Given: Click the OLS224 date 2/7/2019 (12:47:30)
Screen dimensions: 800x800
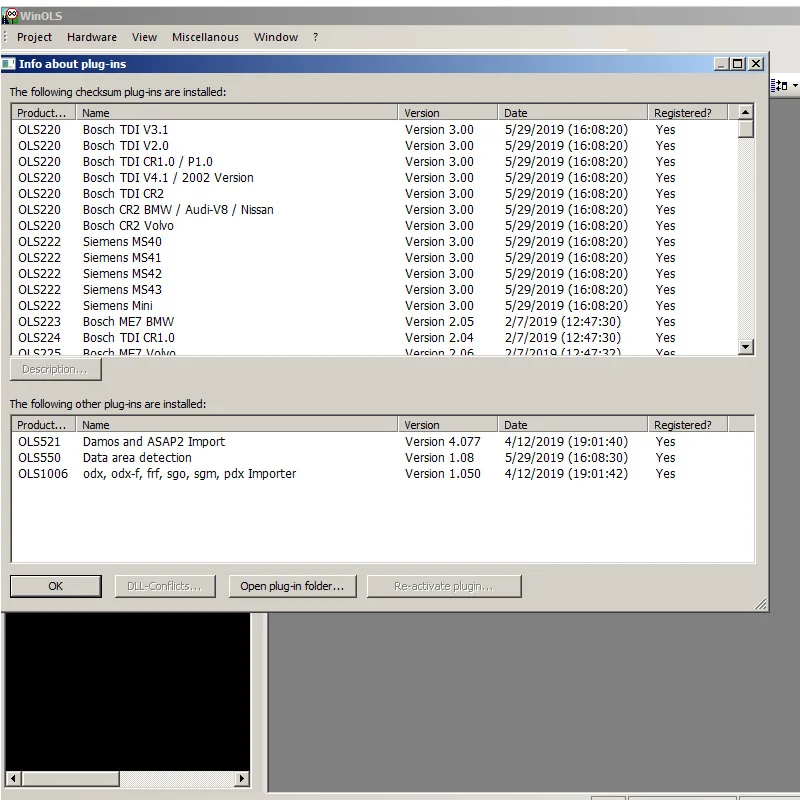Looking at the screenshot, I should [x=563, y=338].
